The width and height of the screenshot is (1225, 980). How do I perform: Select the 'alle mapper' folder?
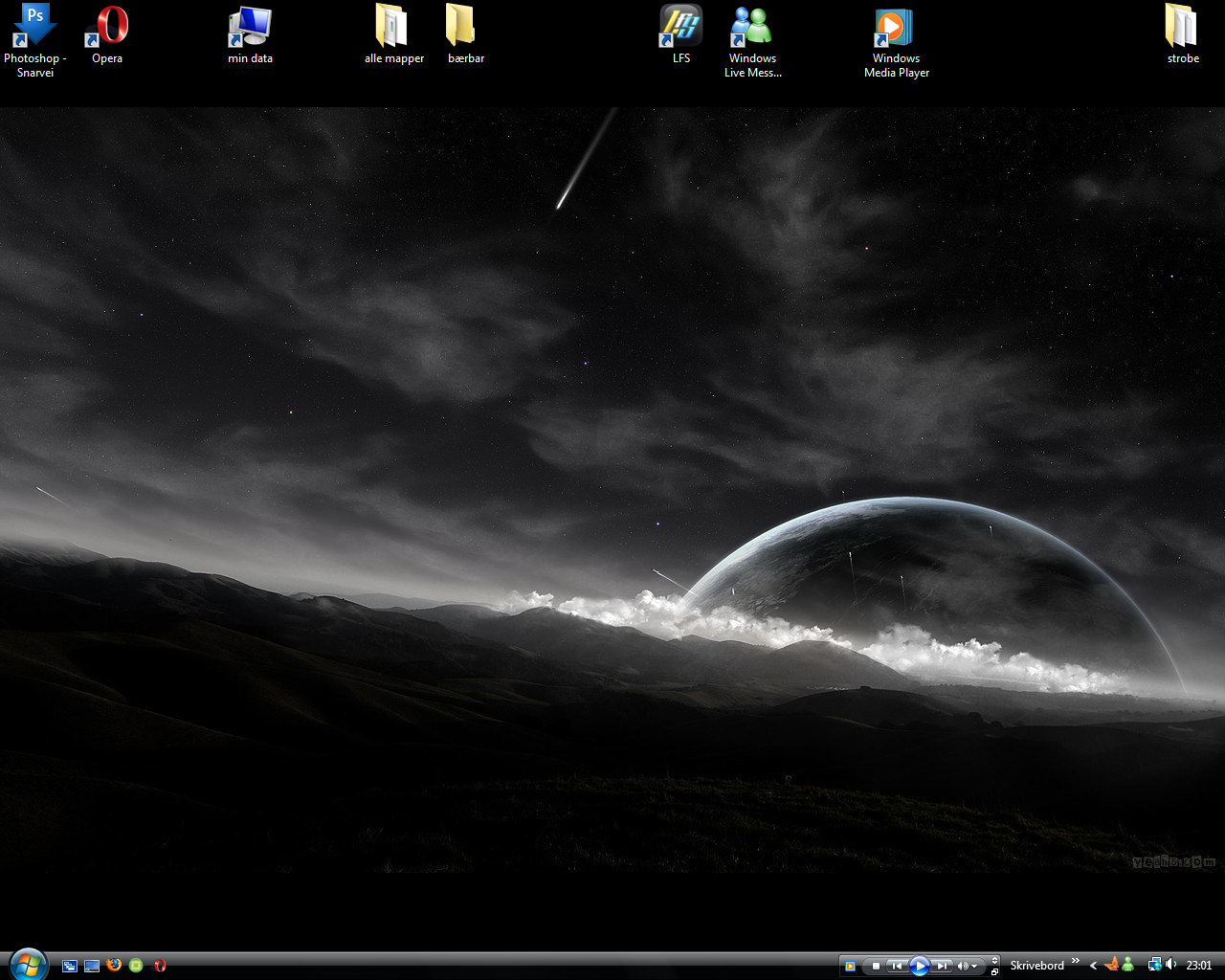tap(393, 34)
